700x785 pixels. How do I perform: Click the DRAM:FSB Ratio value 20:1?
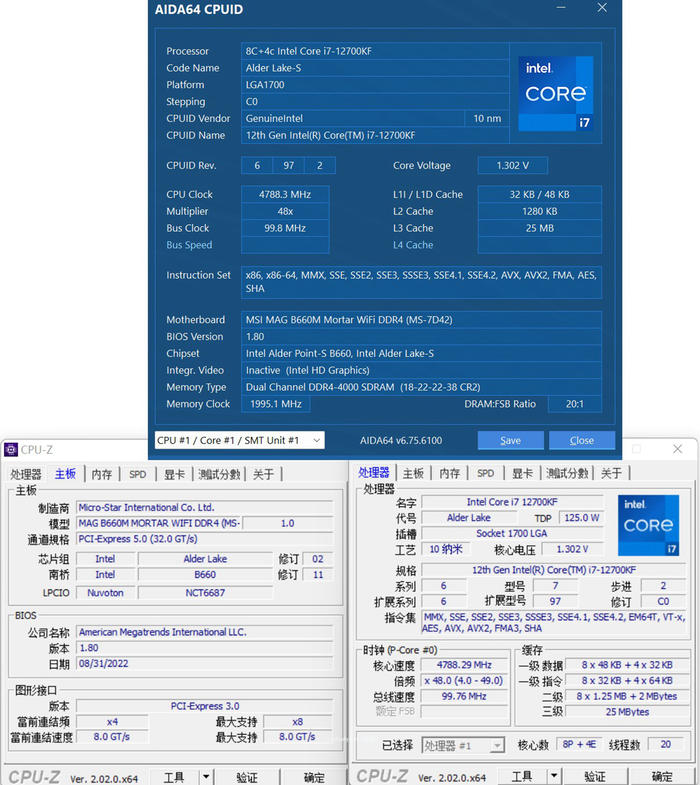[x=575, y=404]
